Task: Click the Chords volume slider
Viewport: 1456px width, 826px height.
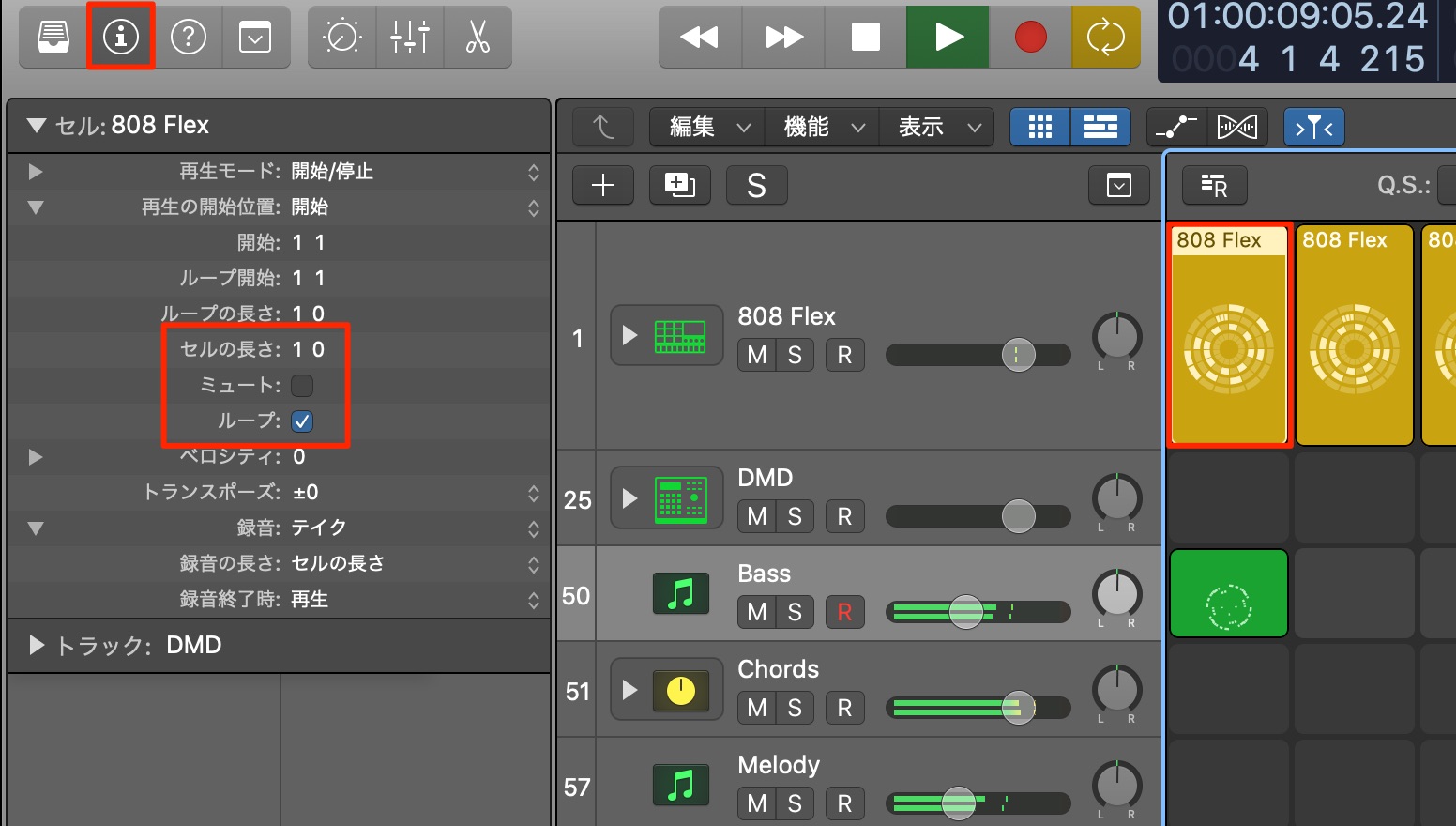Action: pyautogui.click(x=978, y=708)
